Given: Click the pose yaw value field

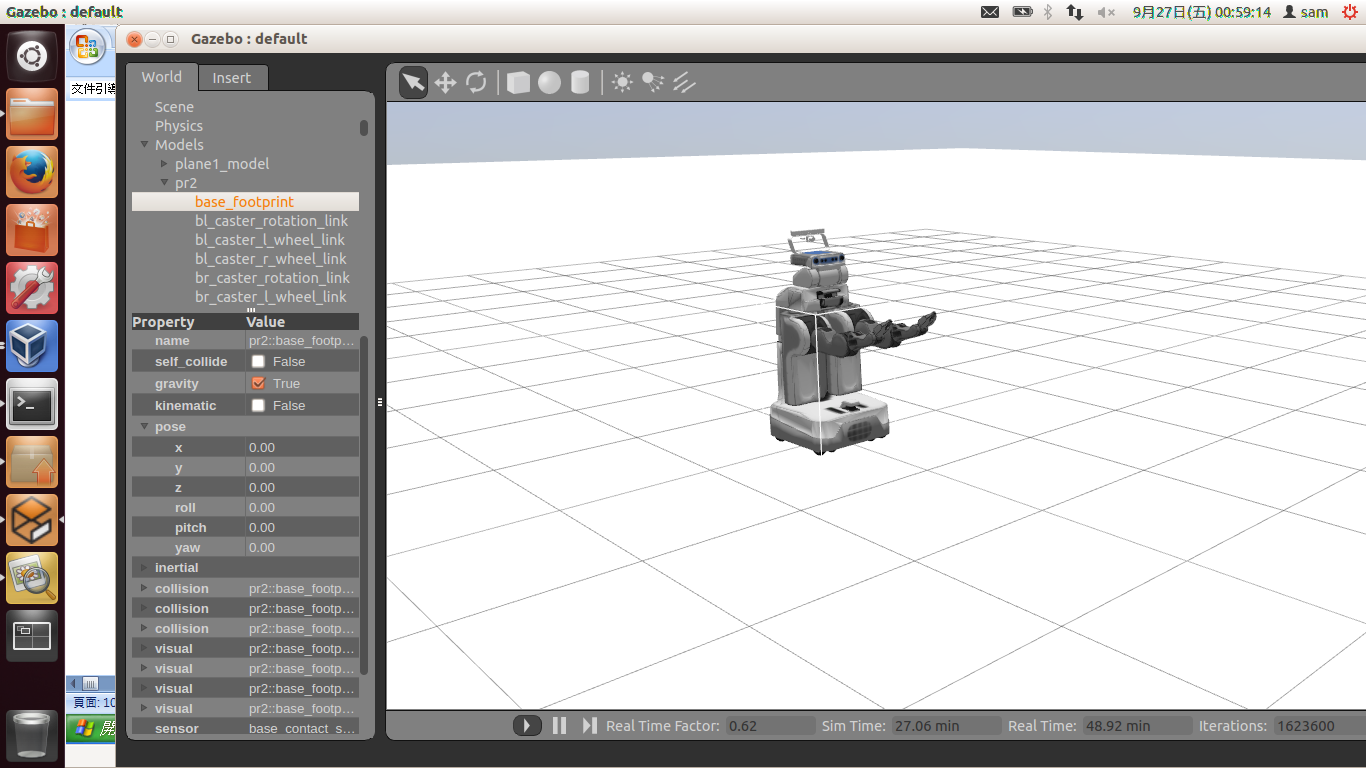Looking at the screenshot, I should tap(302, 547).
